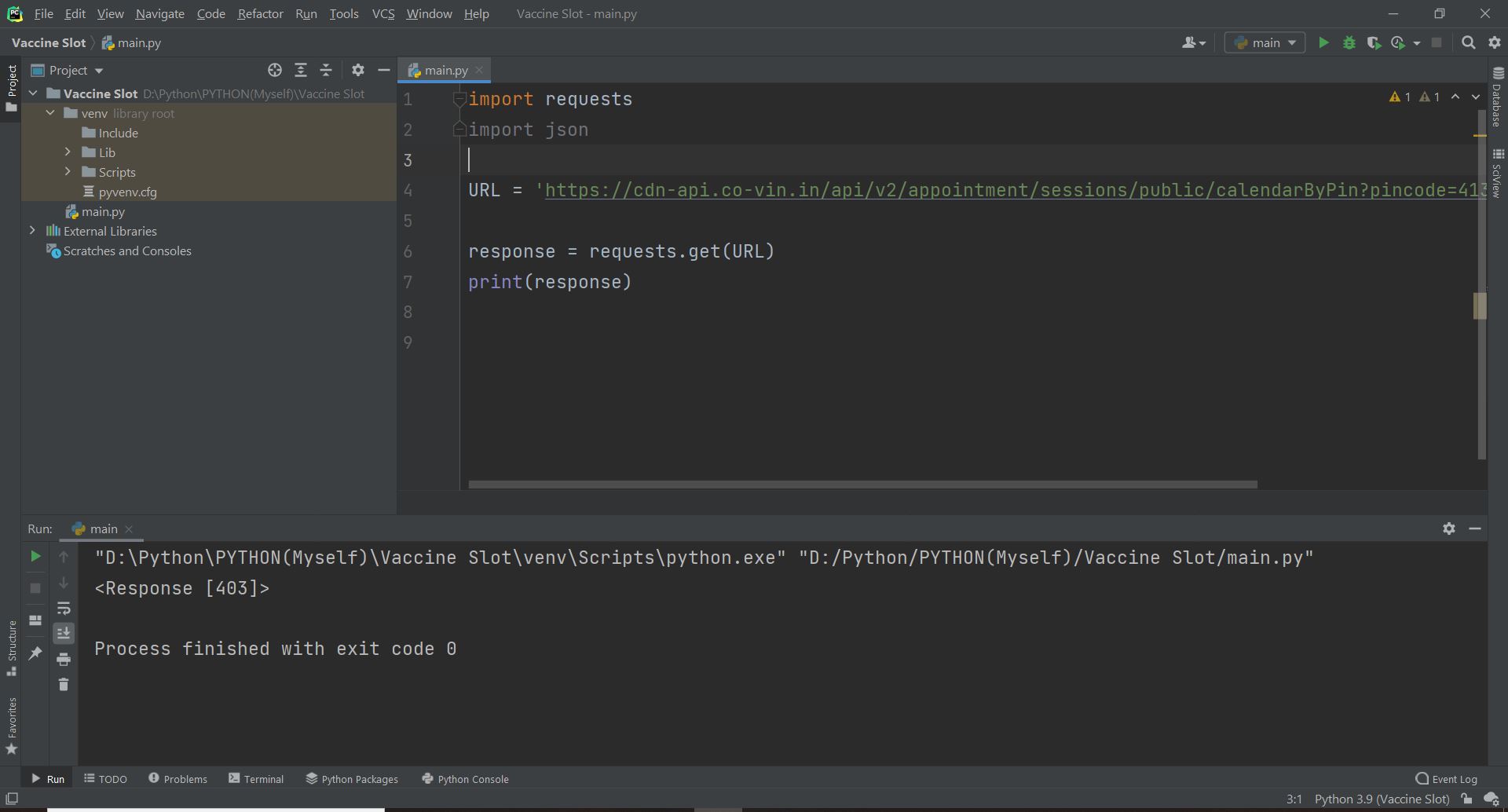Run main via the green play icon
The height and width of the screenshot is (812, 1508).
[1323, 43]
